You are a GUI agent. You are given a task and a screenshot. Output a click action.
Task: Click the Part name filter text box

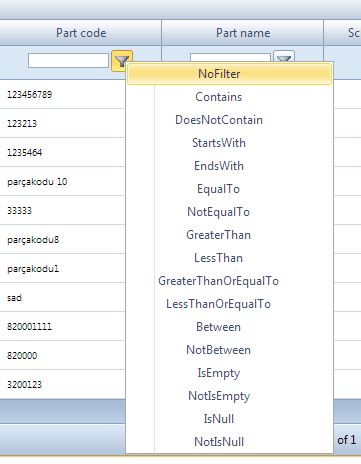coord(230,58)
